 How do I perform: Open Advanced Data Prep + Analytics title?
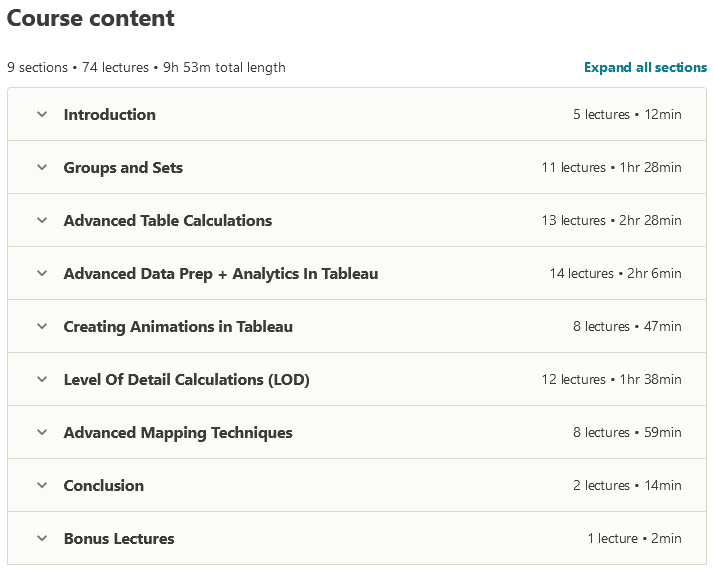[221, 274]
